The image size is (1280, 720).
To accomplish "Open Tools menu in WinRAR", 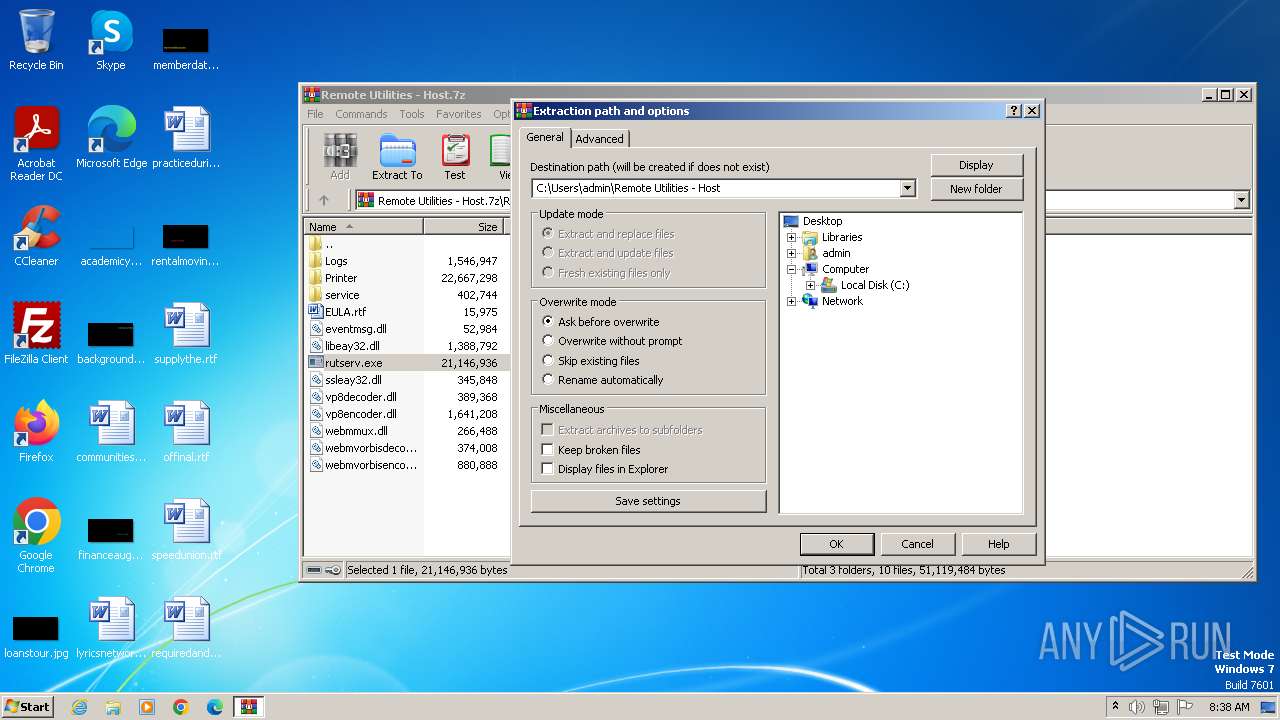I will [412, 114].
